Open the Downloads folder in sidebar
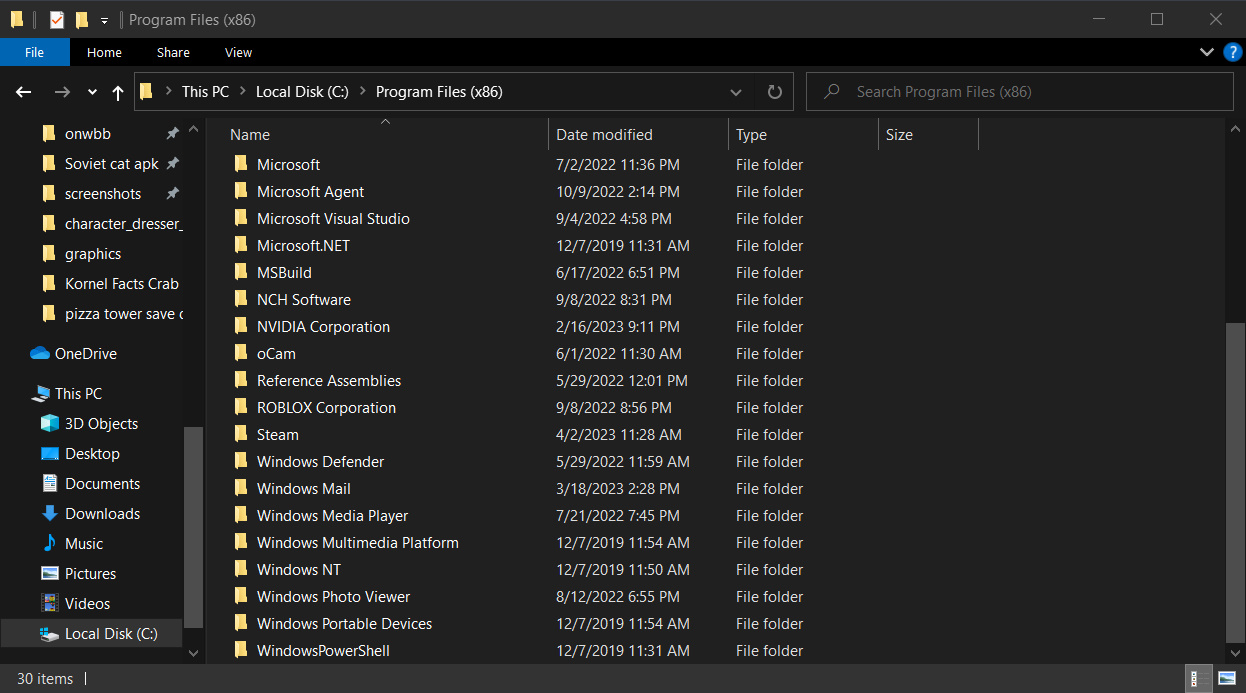 pos(102,514)
